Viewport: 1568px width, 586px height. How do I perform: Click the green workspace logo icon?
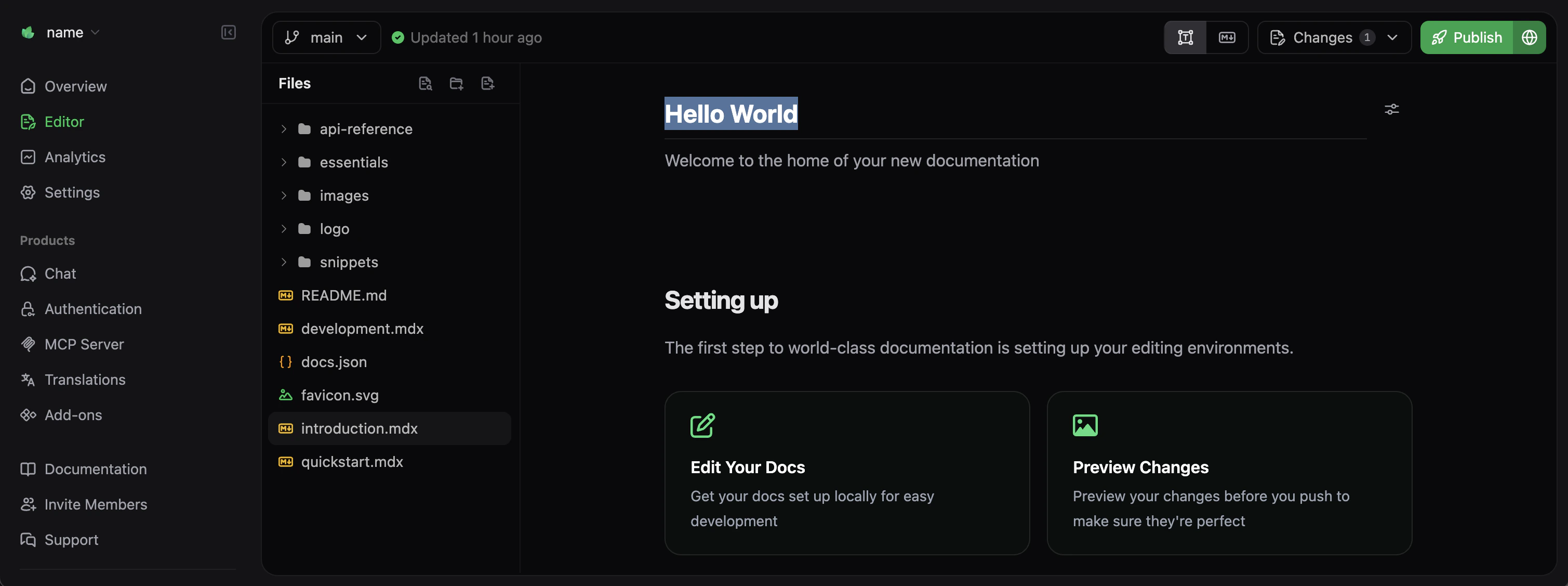(x=28, y=32)
